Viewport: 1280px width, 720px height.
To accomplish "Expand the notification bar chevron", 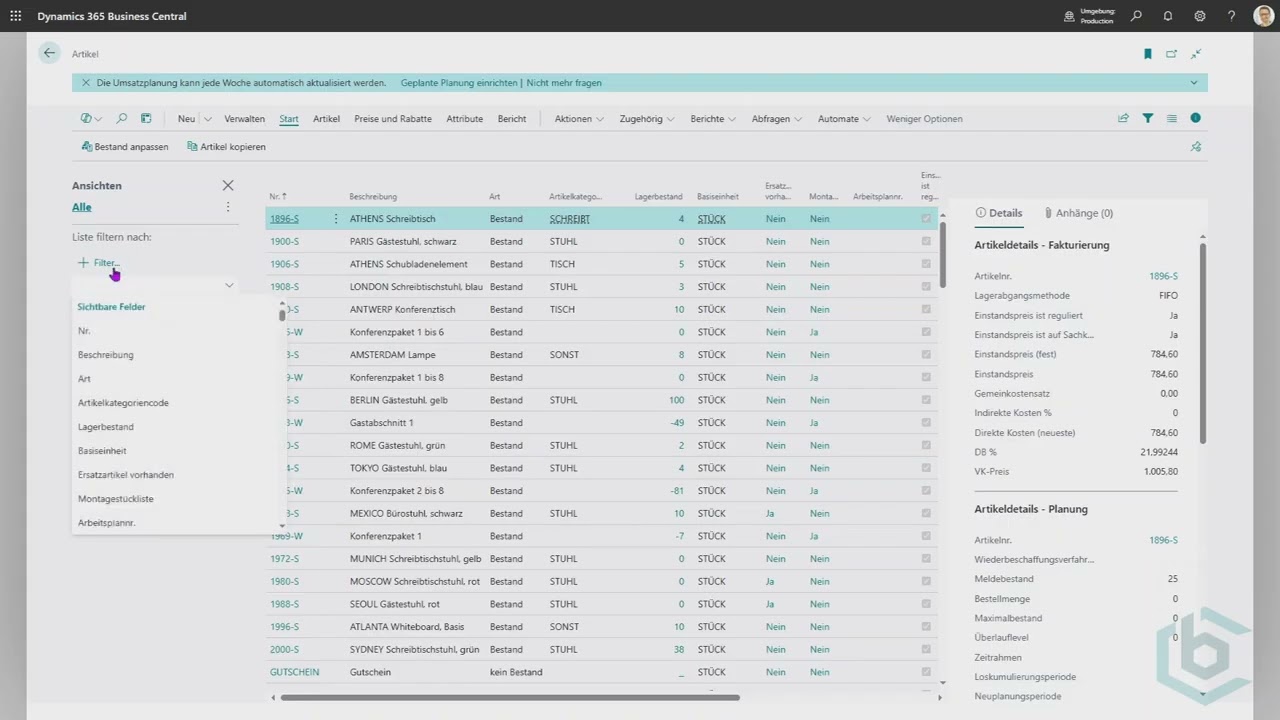I will pos(1194,83).
